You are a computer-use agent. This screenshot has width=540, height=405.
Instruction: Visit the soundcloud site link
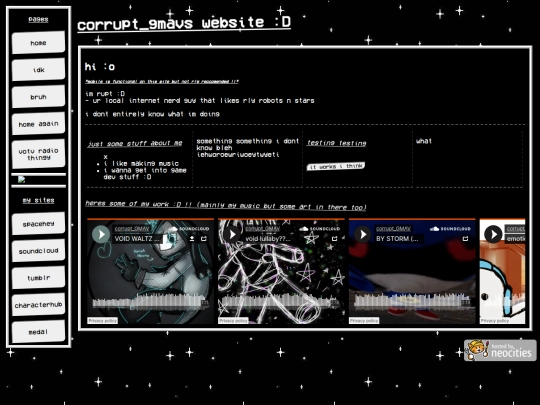[x=38, y=251]
